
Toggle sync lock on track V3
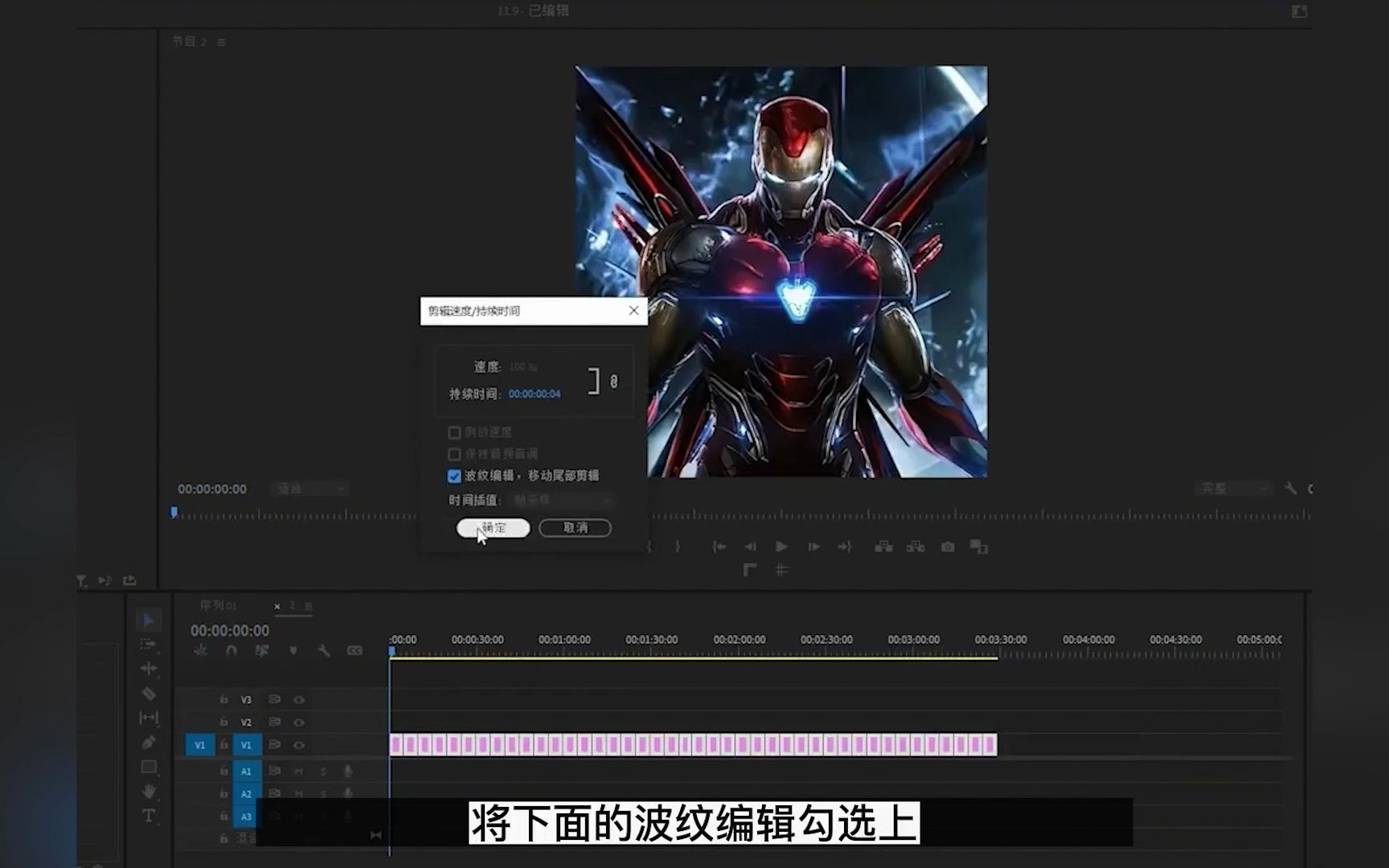click(x=274, y=700)
